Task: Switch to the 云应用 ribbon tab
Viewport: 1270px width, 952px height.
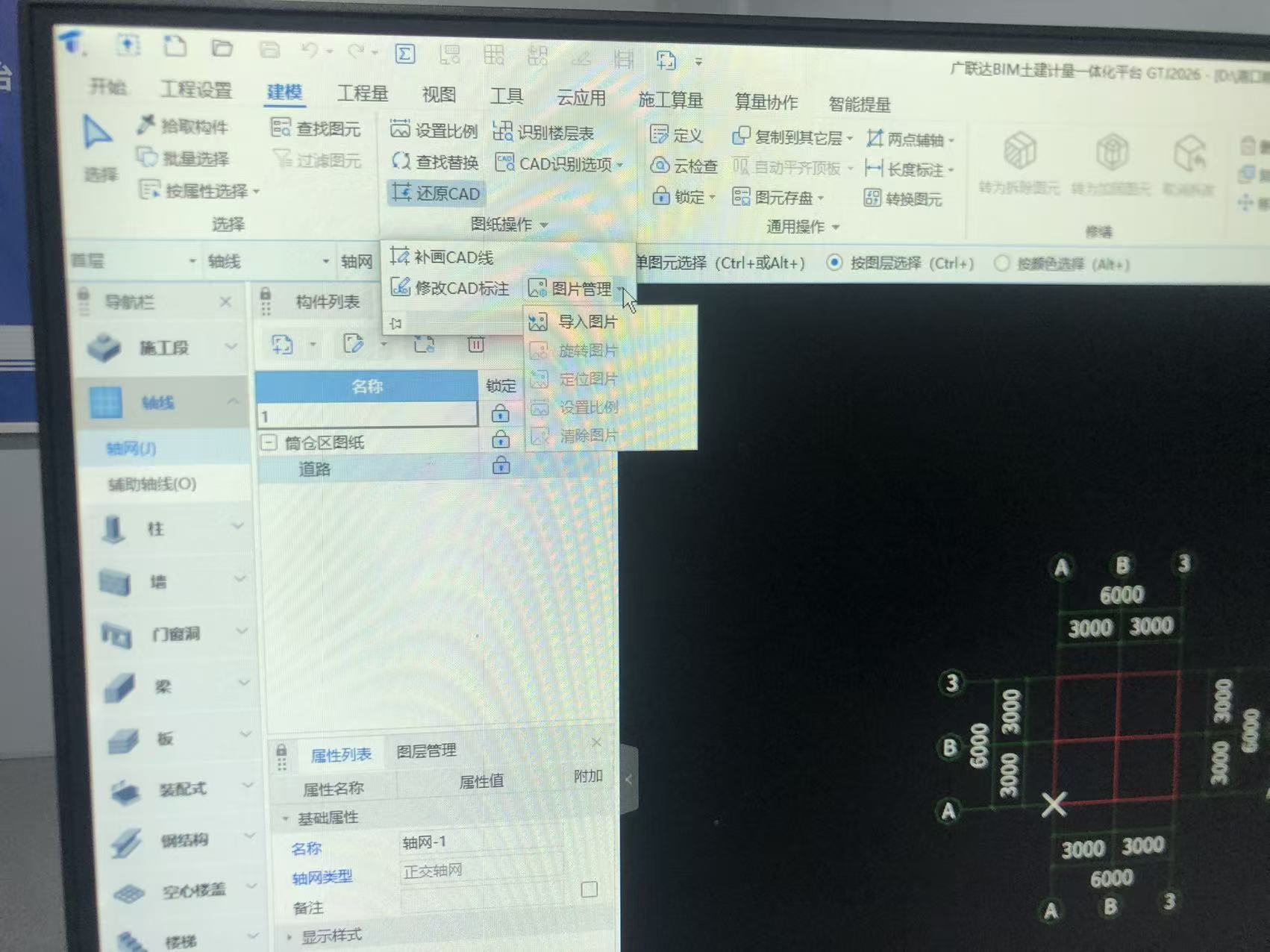Action: coord(581,97)
